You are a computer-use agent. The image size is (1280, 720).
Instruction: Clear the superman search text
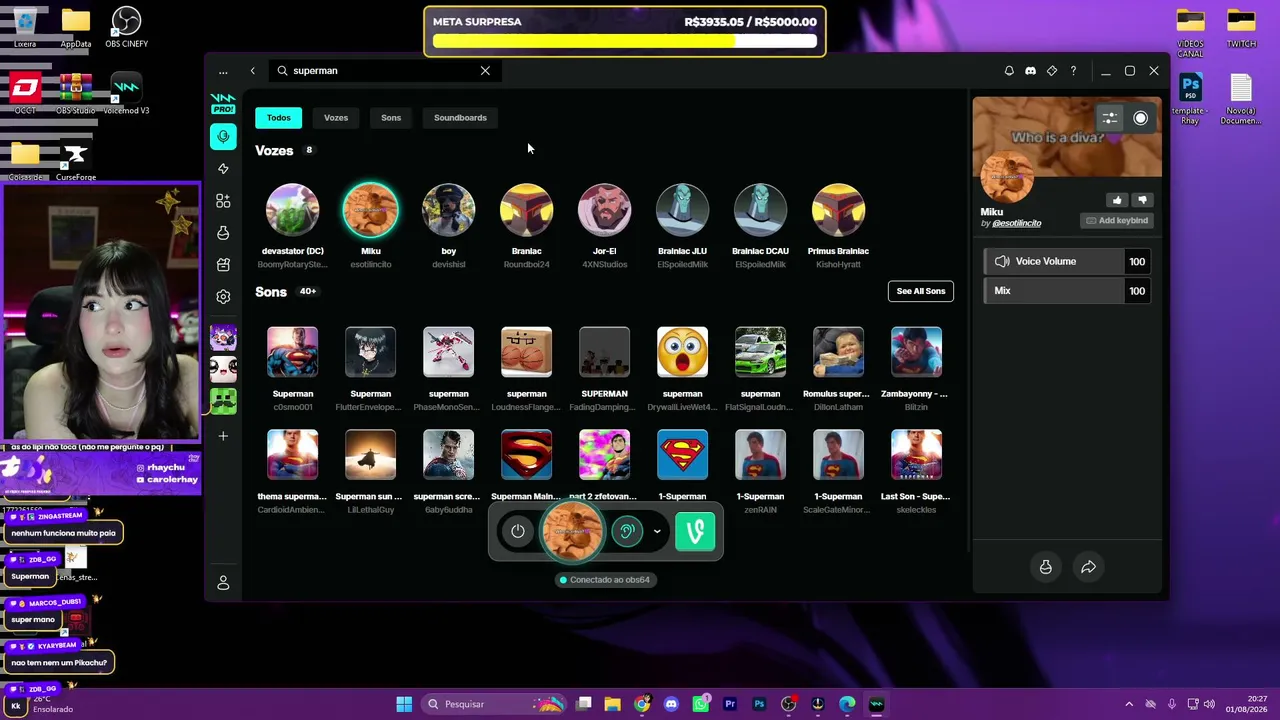tap(485, 71)
